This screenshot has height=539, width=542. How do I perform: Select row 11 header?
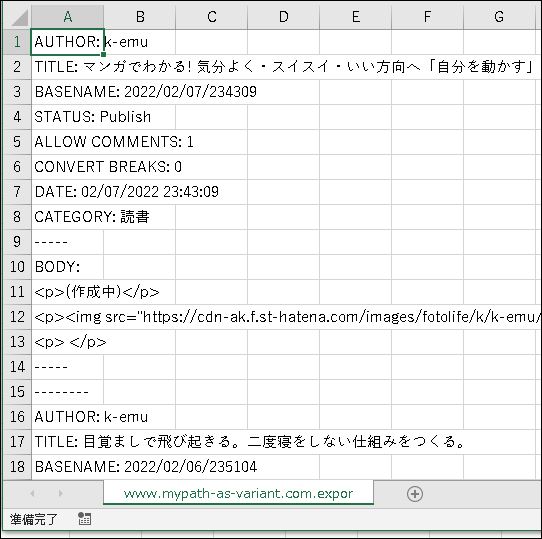coord(17,292)
